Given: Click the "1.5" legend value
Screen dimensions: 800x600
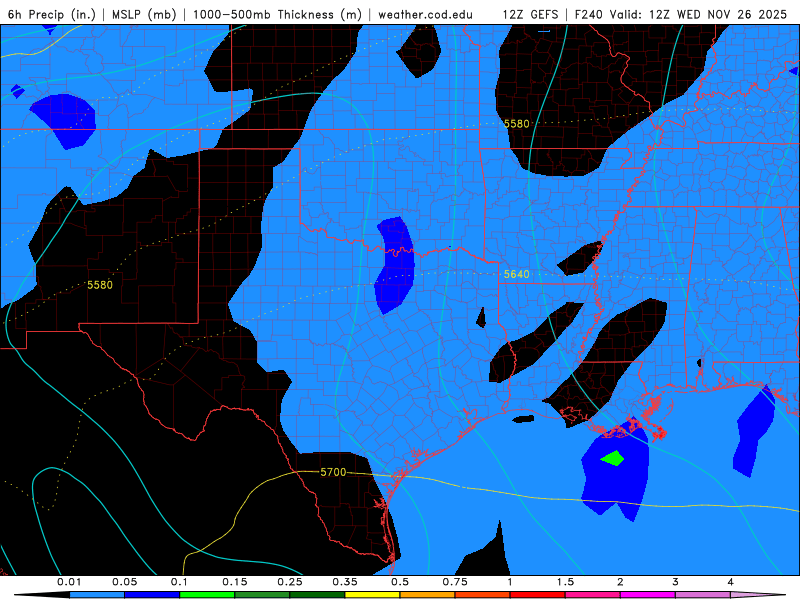Looking at the screenshot, I should 565,582.
